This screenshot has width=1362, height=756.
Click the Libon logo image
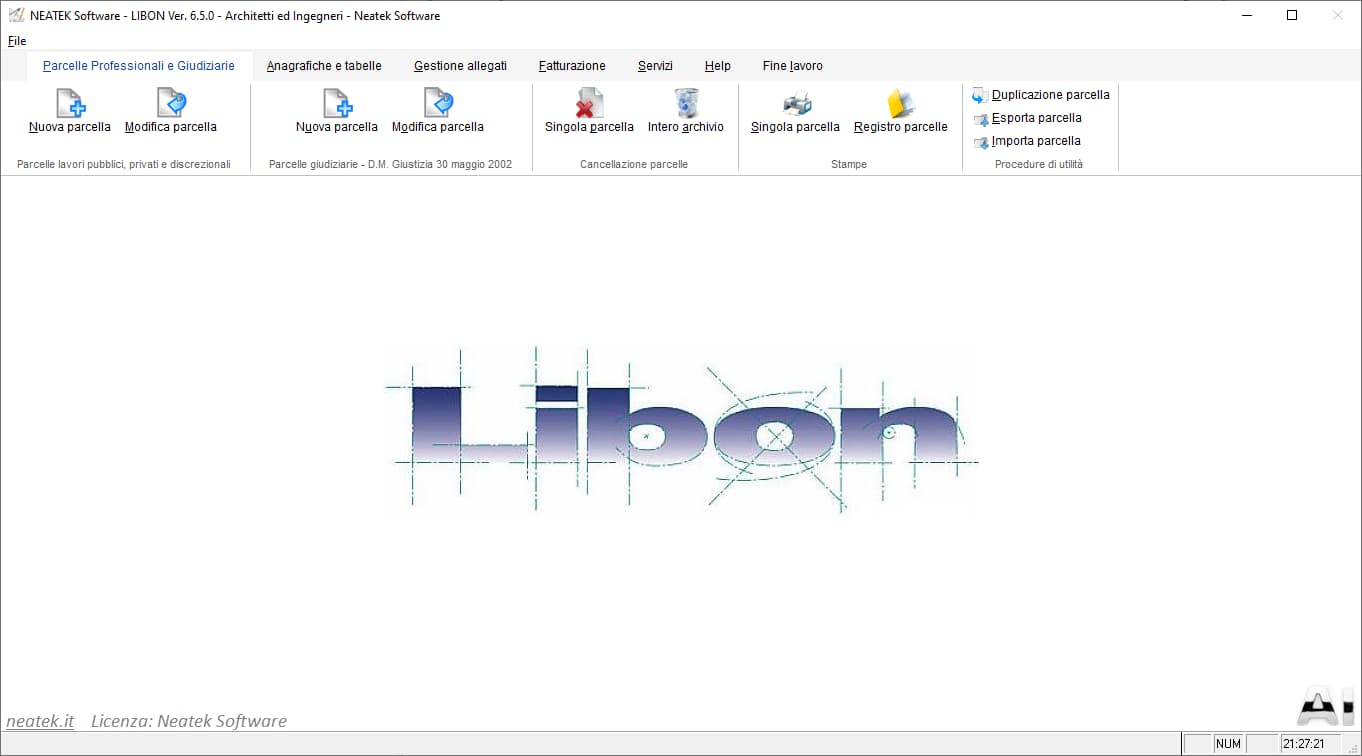pyautogui.click(x=682, y=430)
